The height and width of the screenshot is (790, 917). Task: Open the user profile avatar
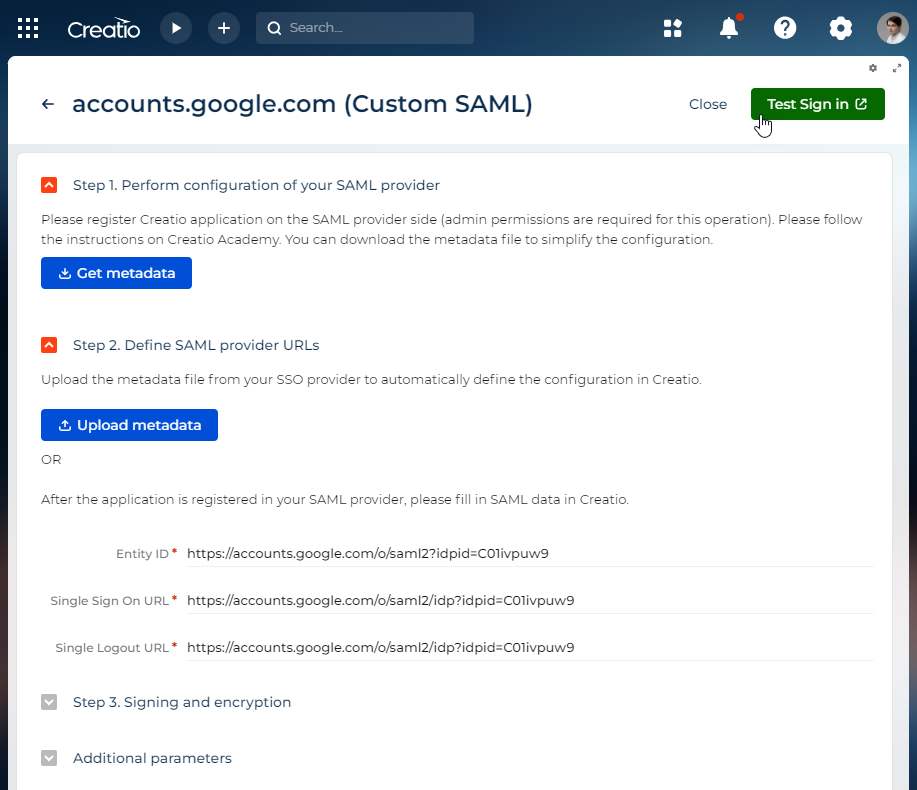click(x=892, y=28)
